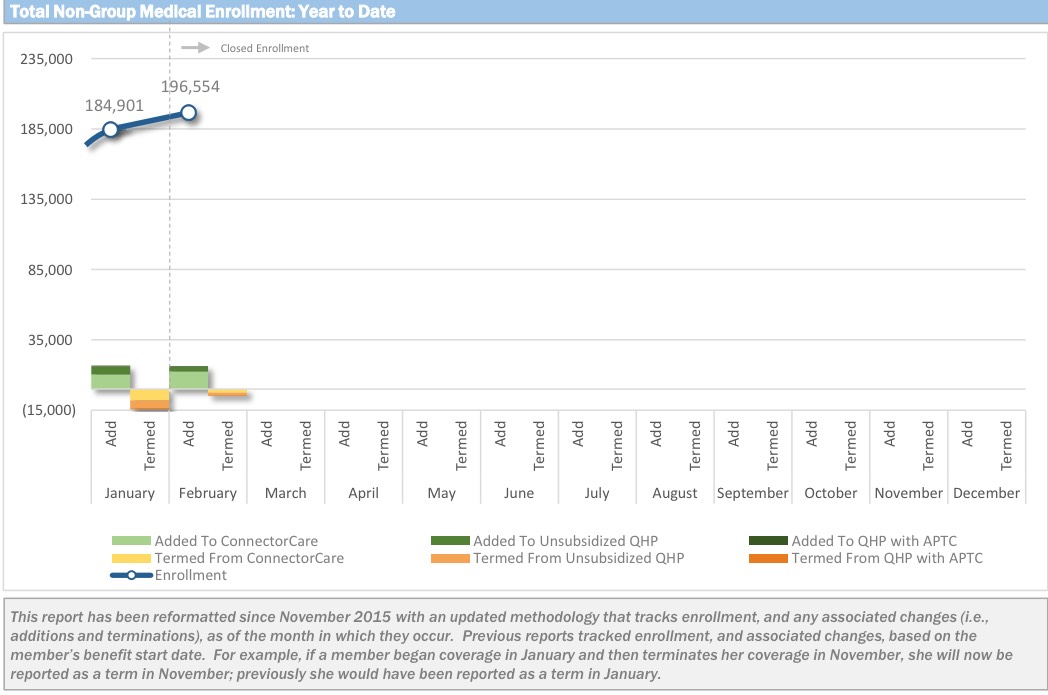
Task: Click the January Termed stacked bar
Action: (x=150, y=400)
